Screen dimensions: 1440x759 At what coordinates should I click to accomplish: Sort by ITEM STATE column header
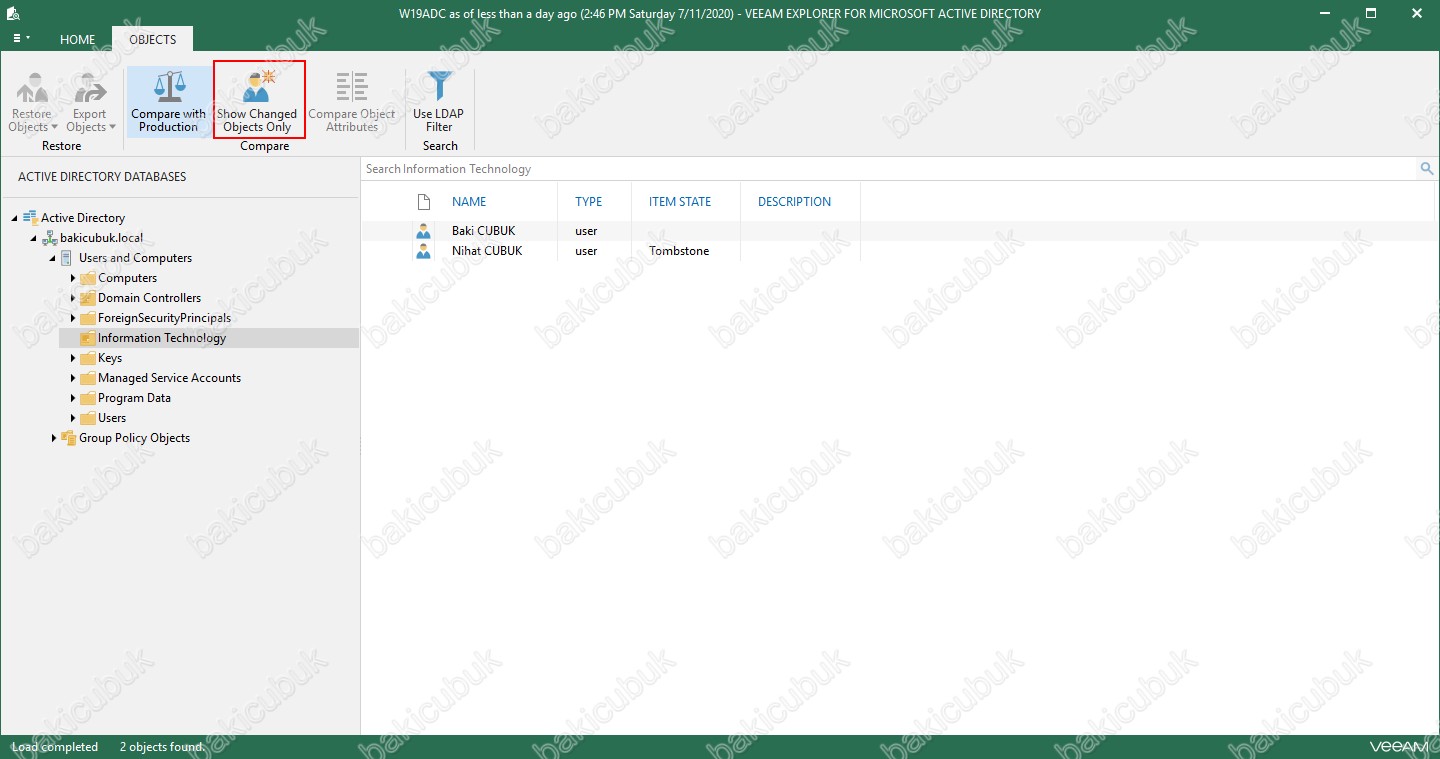click(x=680, y=202)
